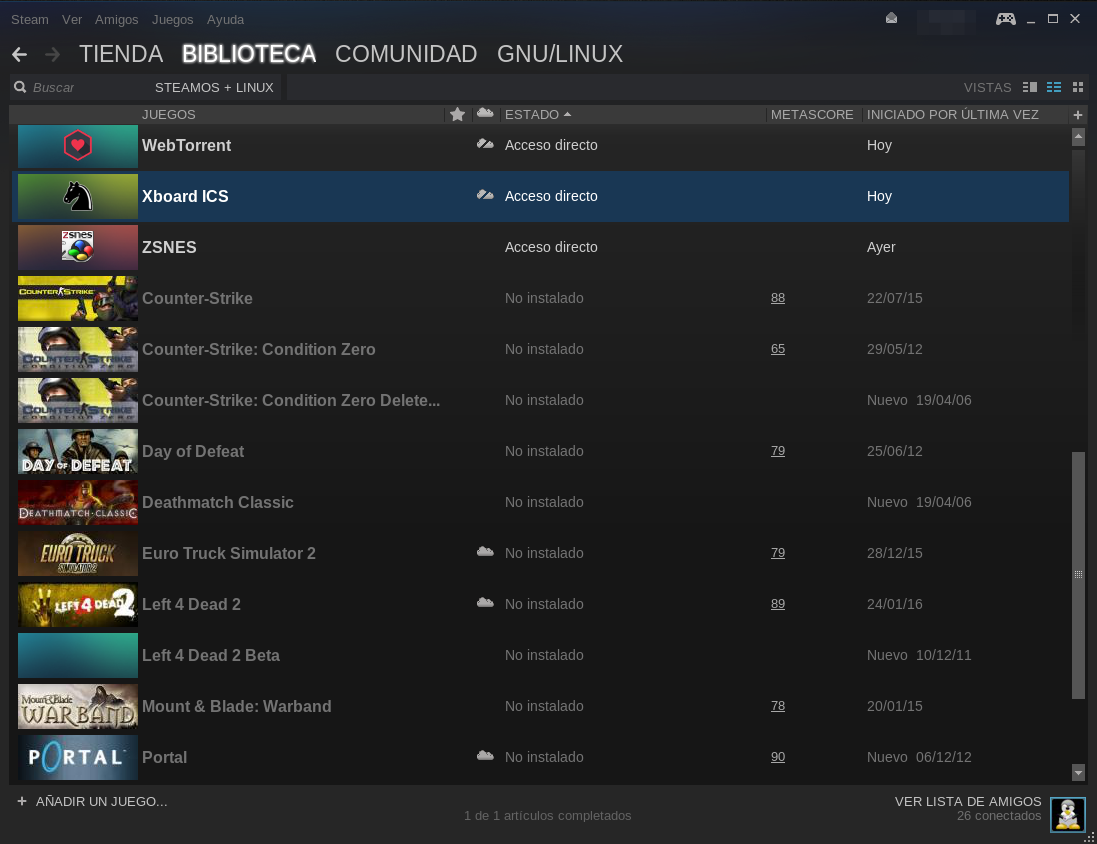Switch to grid view layout icon
Viewport: 1097px width, 844px height.
point(1077,87)
